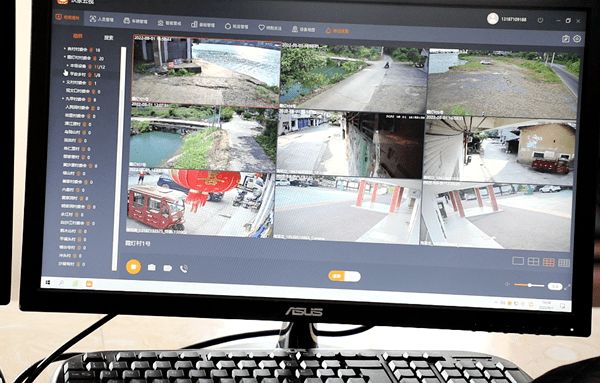Collapse the second village node showing 20
The height and width of the screenshot is (383, 600).
click(65, 57)
